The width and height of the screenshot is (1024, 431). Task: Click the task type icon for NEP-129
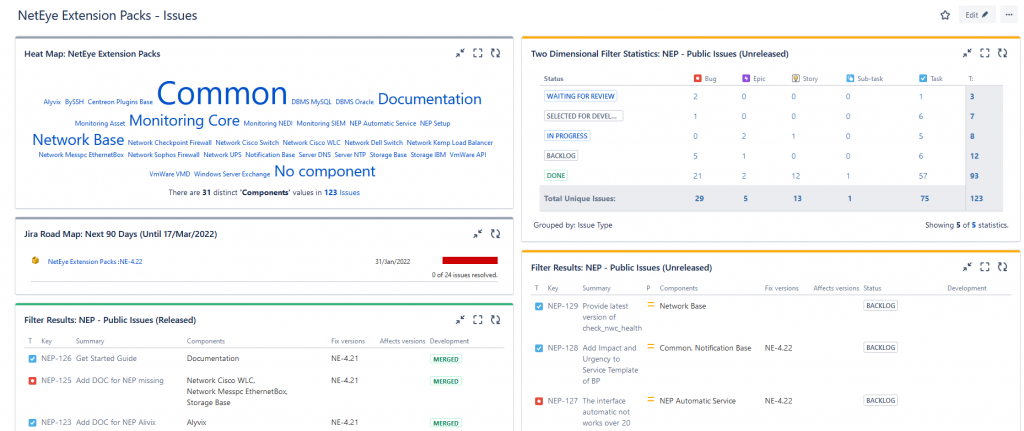point(539,306)
